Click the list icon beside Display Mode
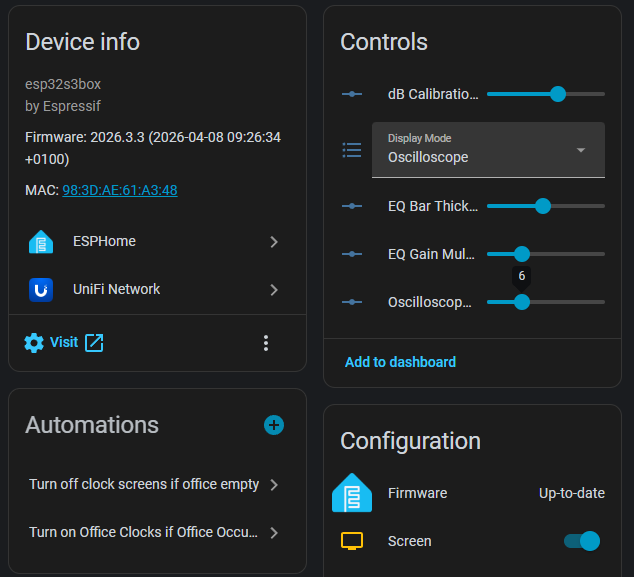 [351, 150]
